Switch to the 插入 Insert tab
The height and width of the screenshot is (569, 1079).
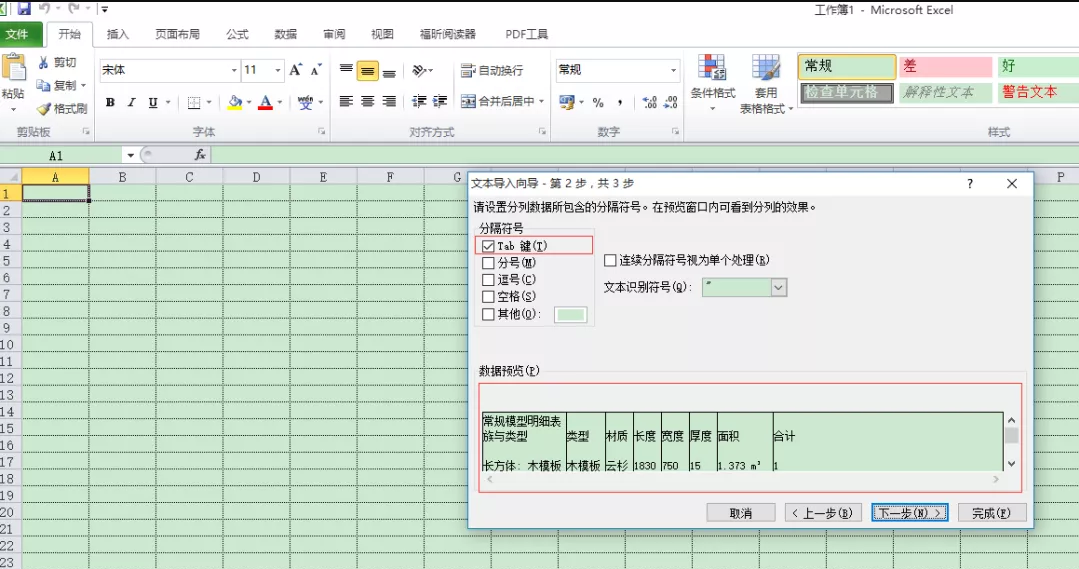(118, 34)
